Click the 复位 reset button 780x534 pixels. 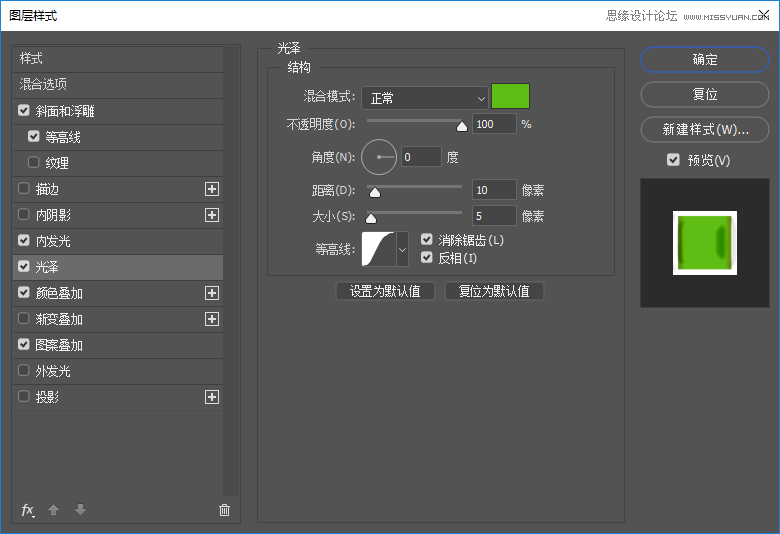705,95
